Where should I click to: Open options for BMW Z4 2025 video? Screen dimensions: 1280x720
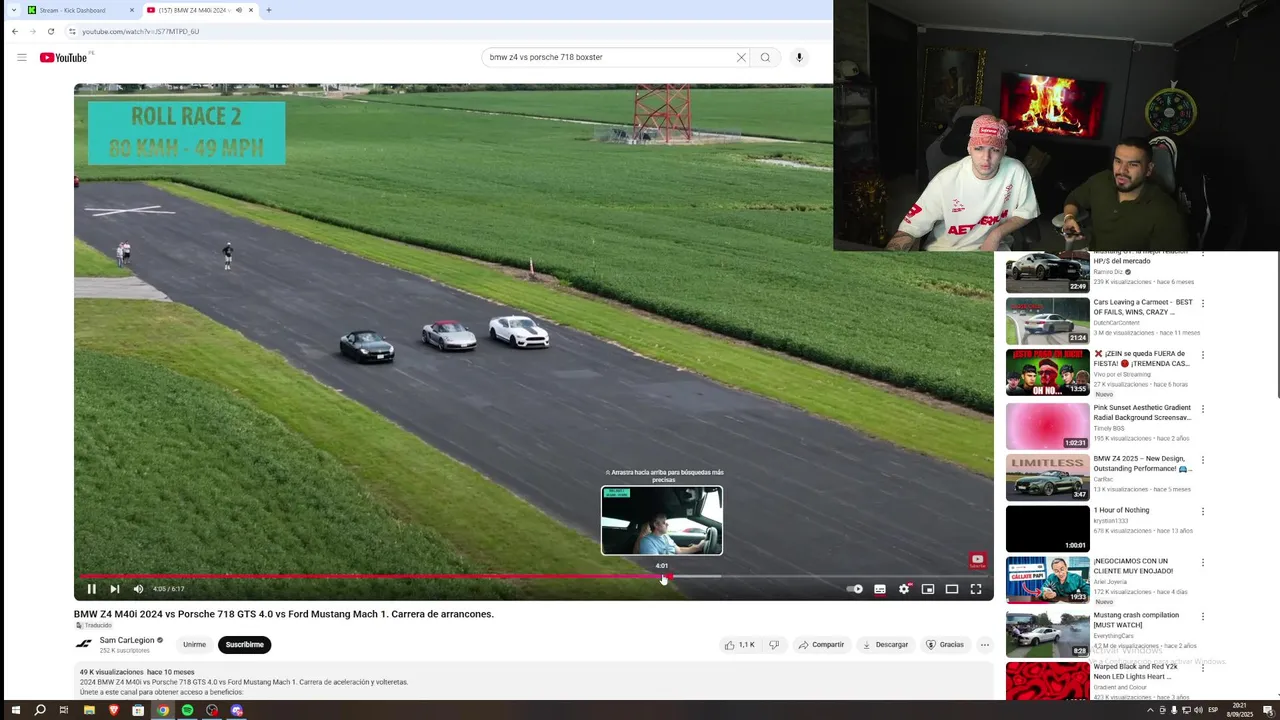click(1202, 460)
